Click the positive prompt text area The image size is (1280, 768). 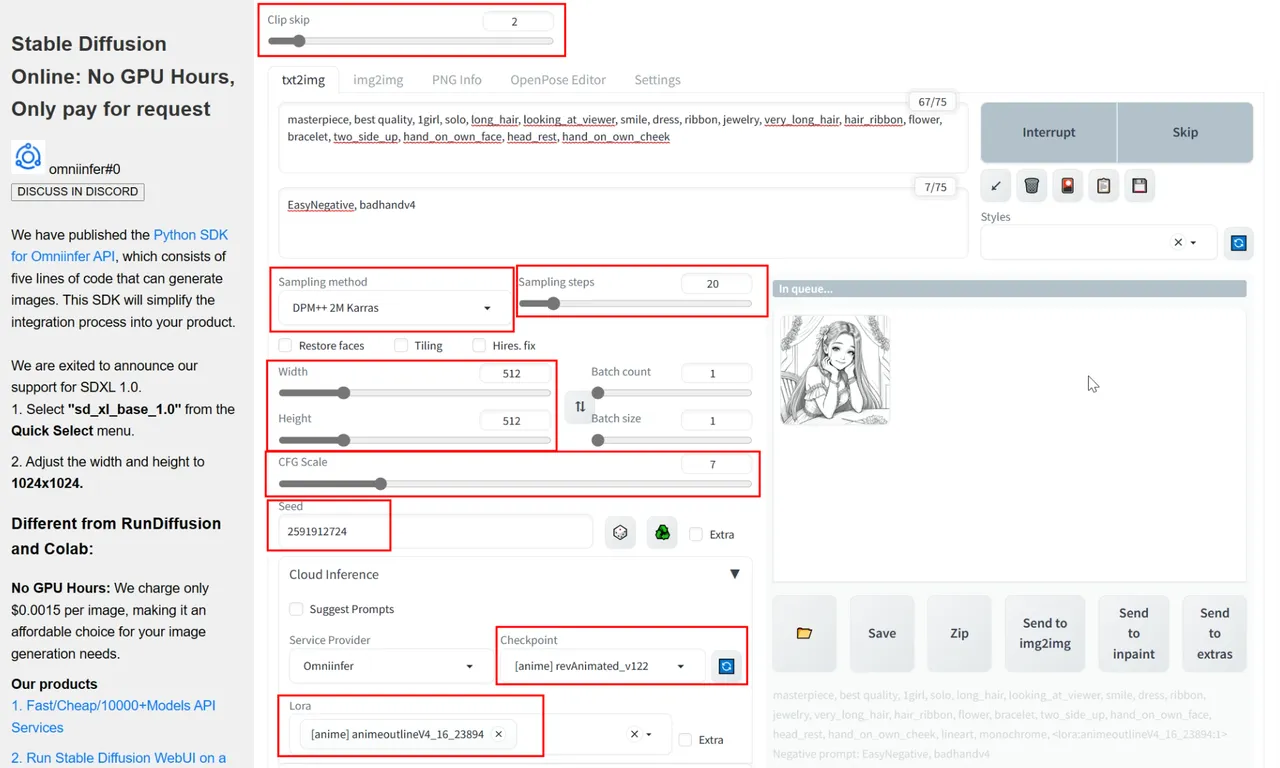pyautogui.click(x=622, y=137)
